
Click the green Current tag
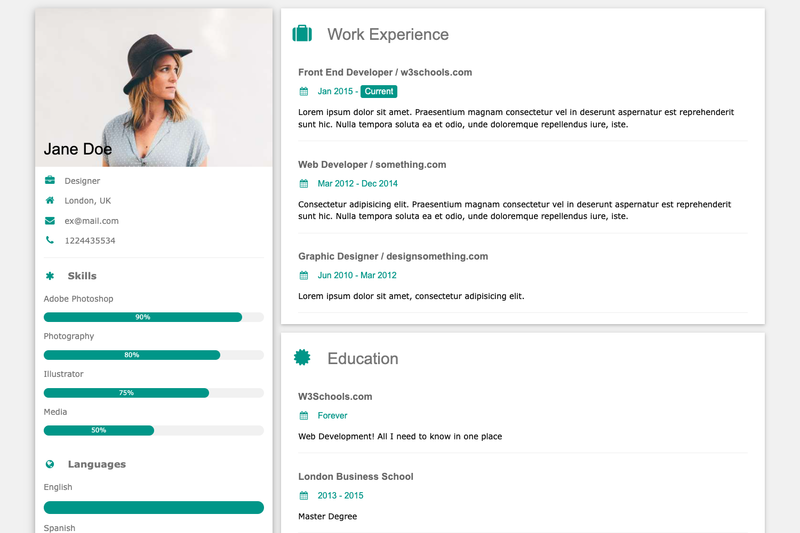(x=379, y=91)
